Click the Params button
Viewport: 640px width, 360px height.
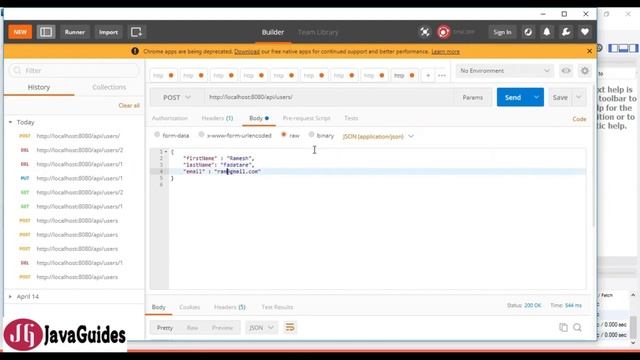[473, 98]
